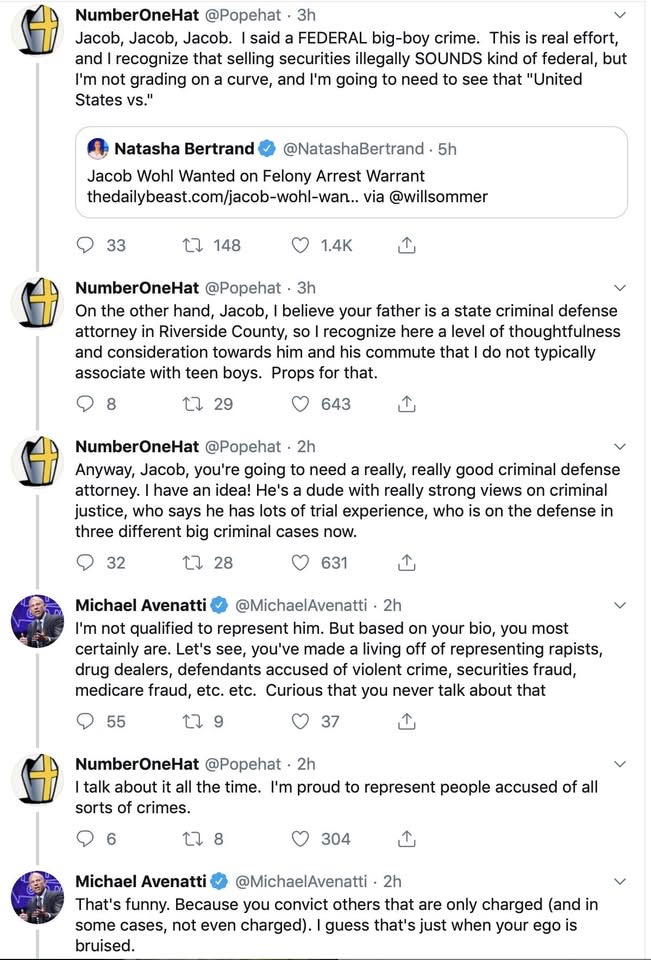This screenshot has height=960, width=651.
Task: Reply to the tweet with 33 replies
Action: point(87,245)
